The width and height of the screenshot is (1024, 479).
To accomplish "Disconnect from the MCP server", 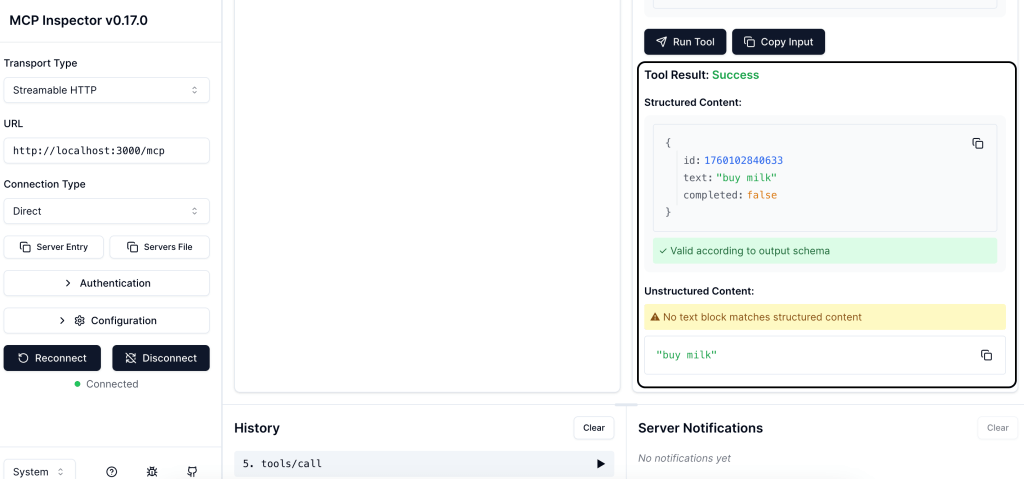I will click(160, 358).
